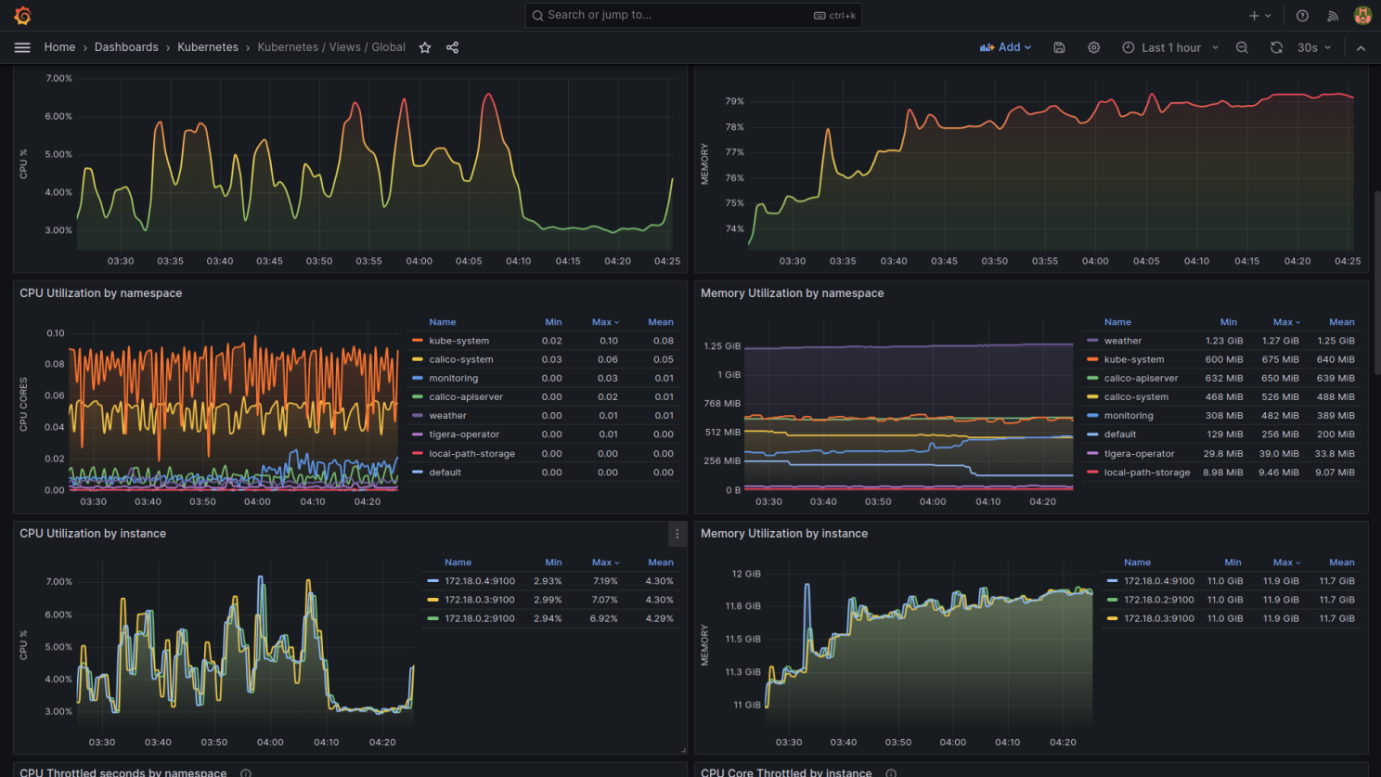
Task: Open the user profile avatar
Action: 1362,15
